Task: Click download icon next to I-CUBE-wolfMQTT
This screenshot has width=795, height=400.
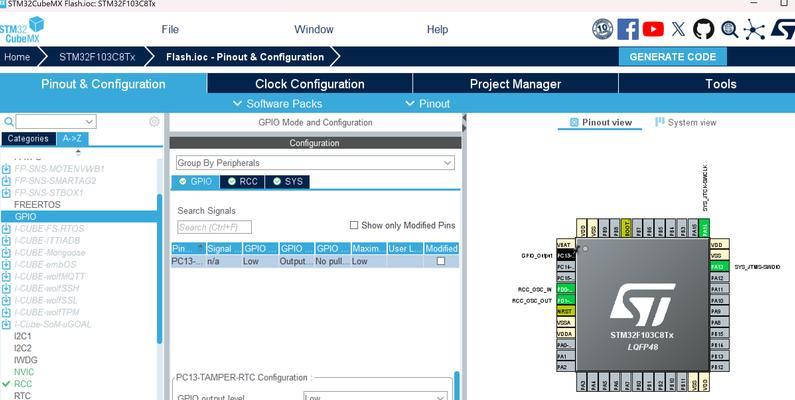Action: pos(6,276)
